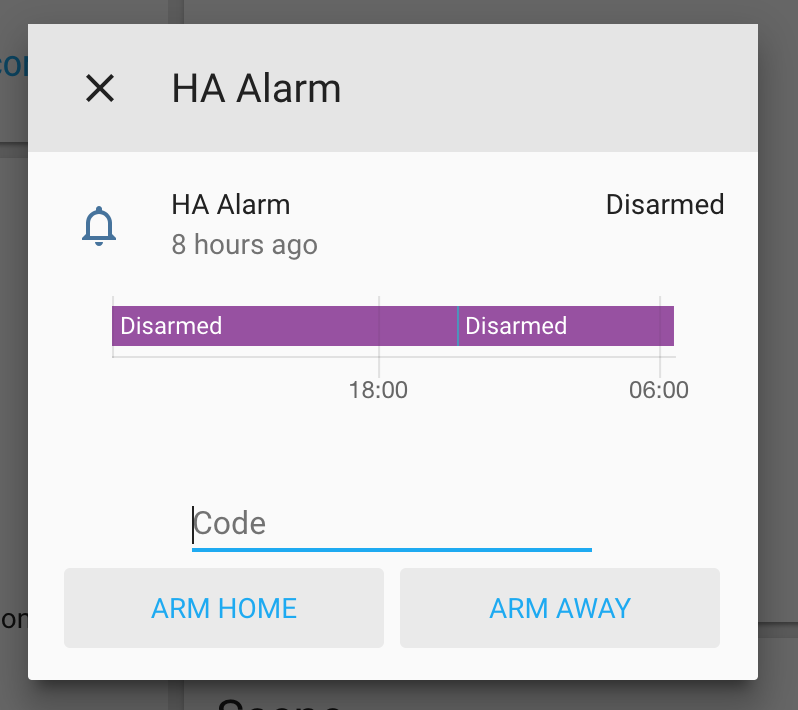The width and height of the screenshot is (798, 710).
Task: Click the 18:00 time axis label
Action: 378,390
